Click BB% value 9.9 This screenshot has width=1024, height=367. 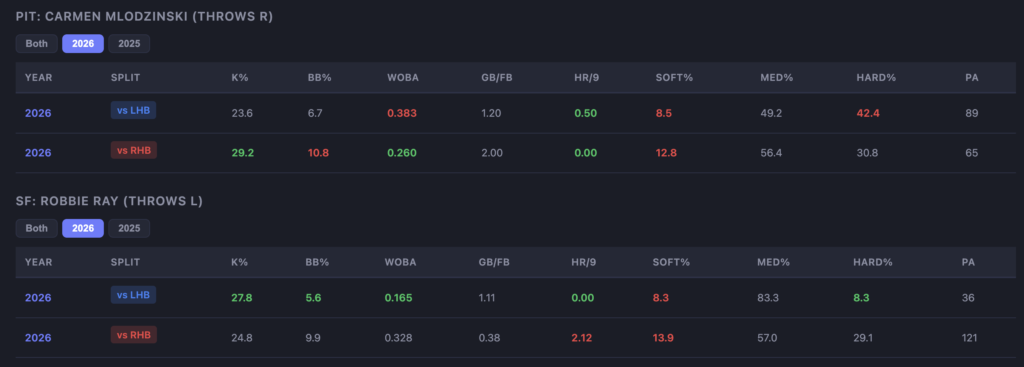[313, 338]
